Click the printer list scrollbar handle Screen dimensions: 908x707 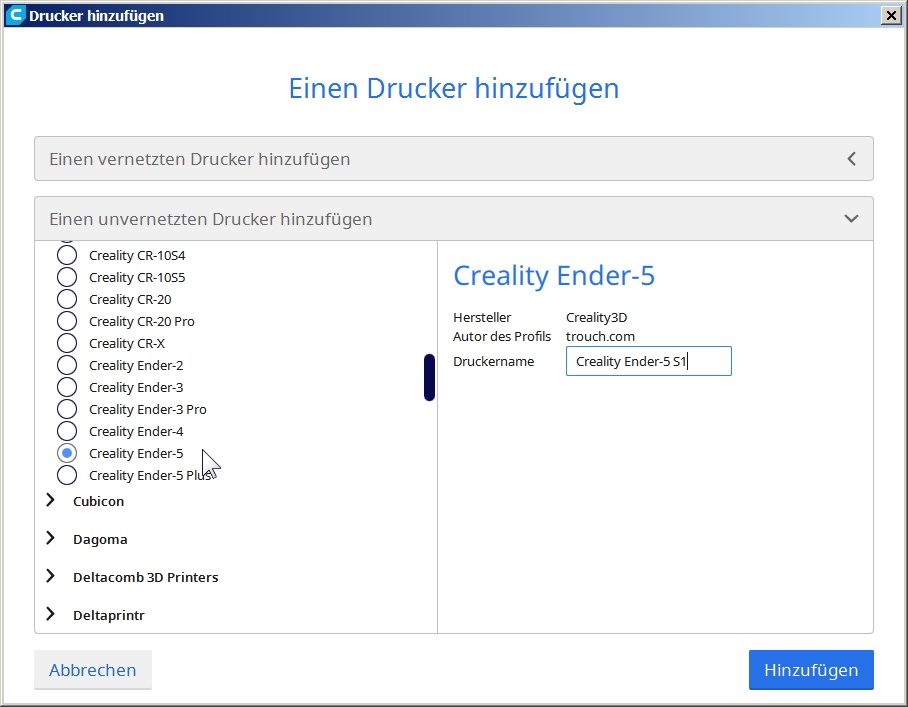coord(429,378)
